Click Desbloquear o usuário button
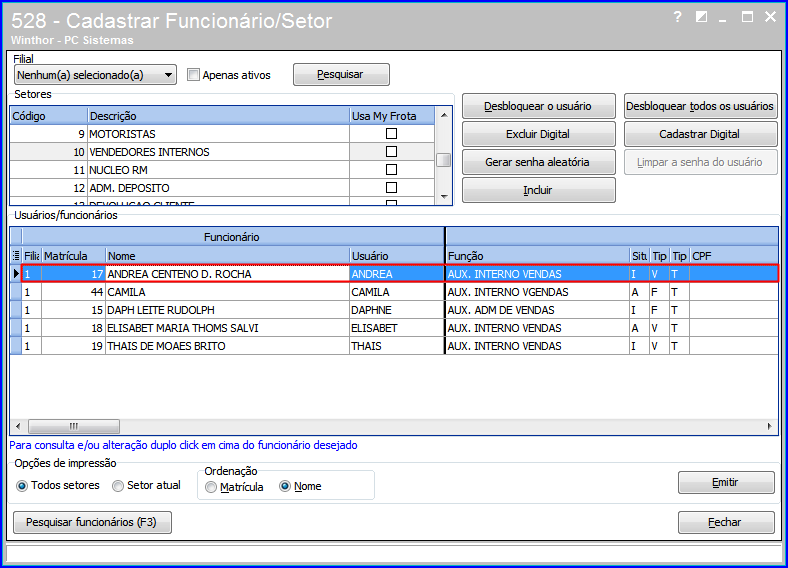Viewport: 788px width, 568px height. point(539,106)
